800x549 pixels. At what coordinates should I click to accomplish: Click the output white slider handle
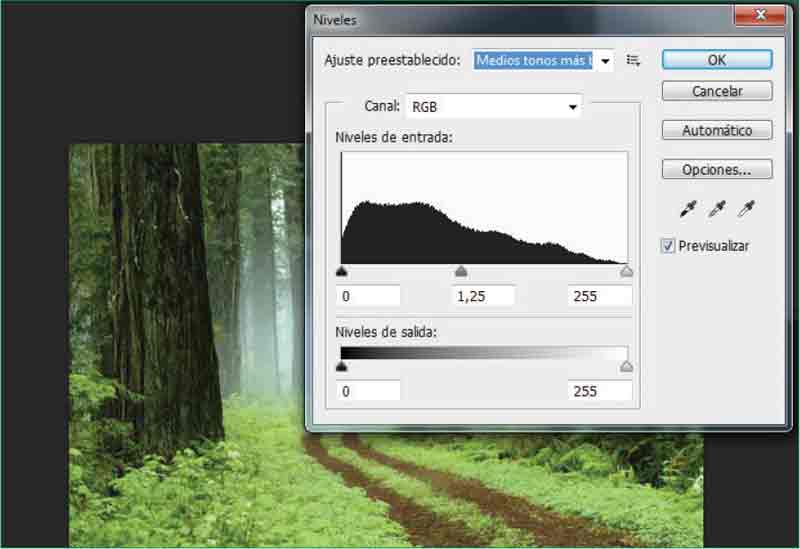pos(627,366)
